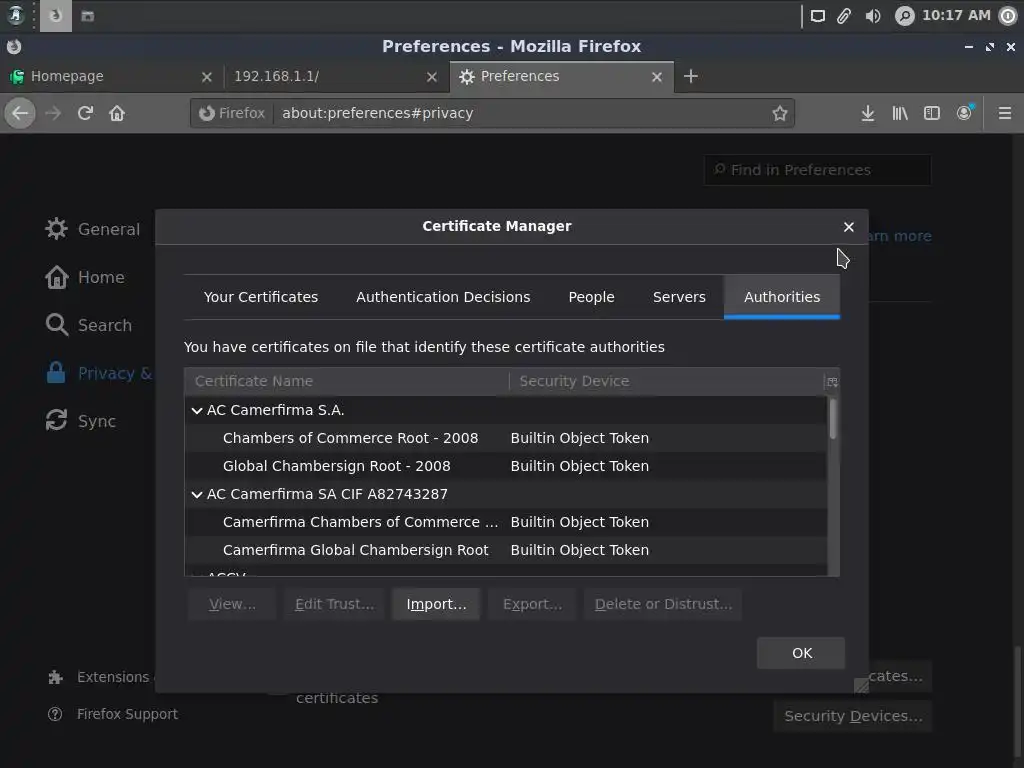Toggle the sidebar view icon
Screen dimensions: 1024x768
click(x=931, y=114)
